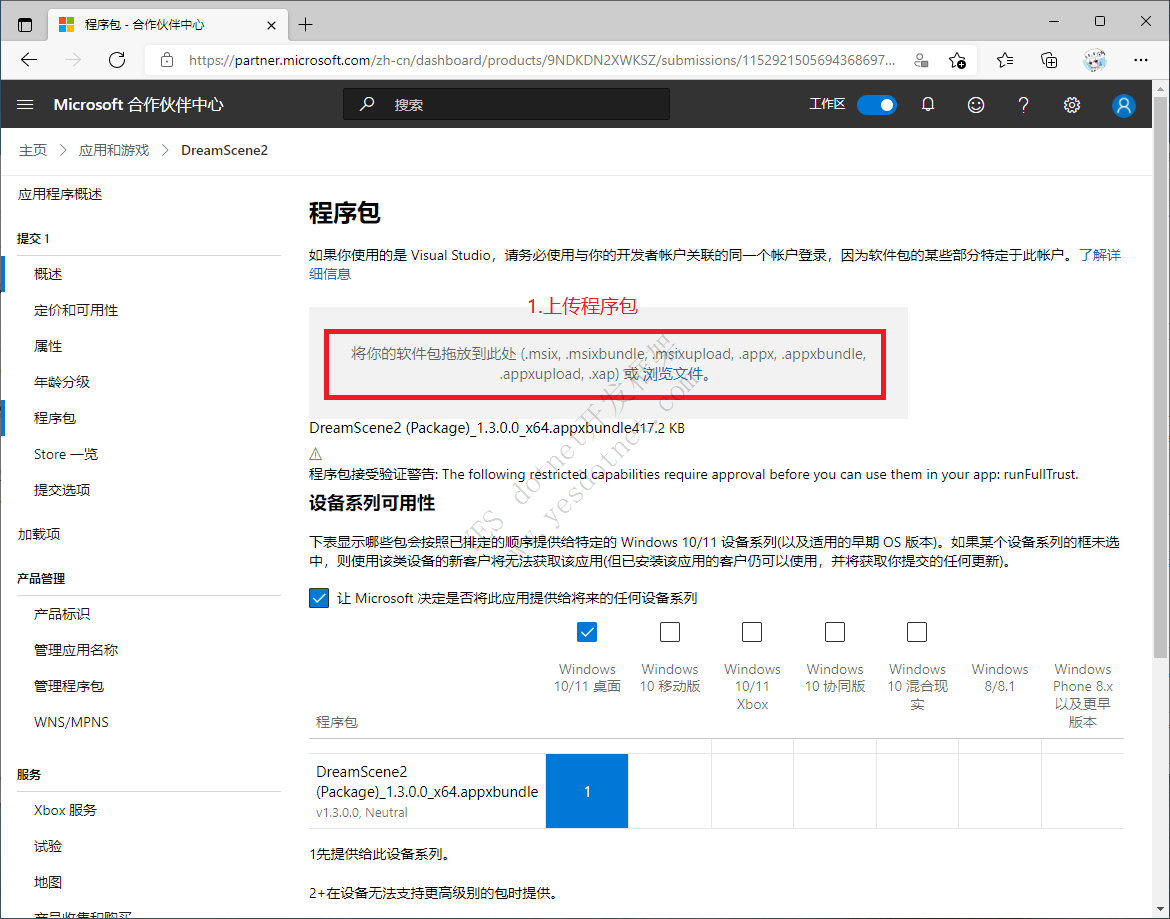This screenshot has height=919, width=1170.
Task: Open WNS/MPNS page
Action: pos(71,721)
